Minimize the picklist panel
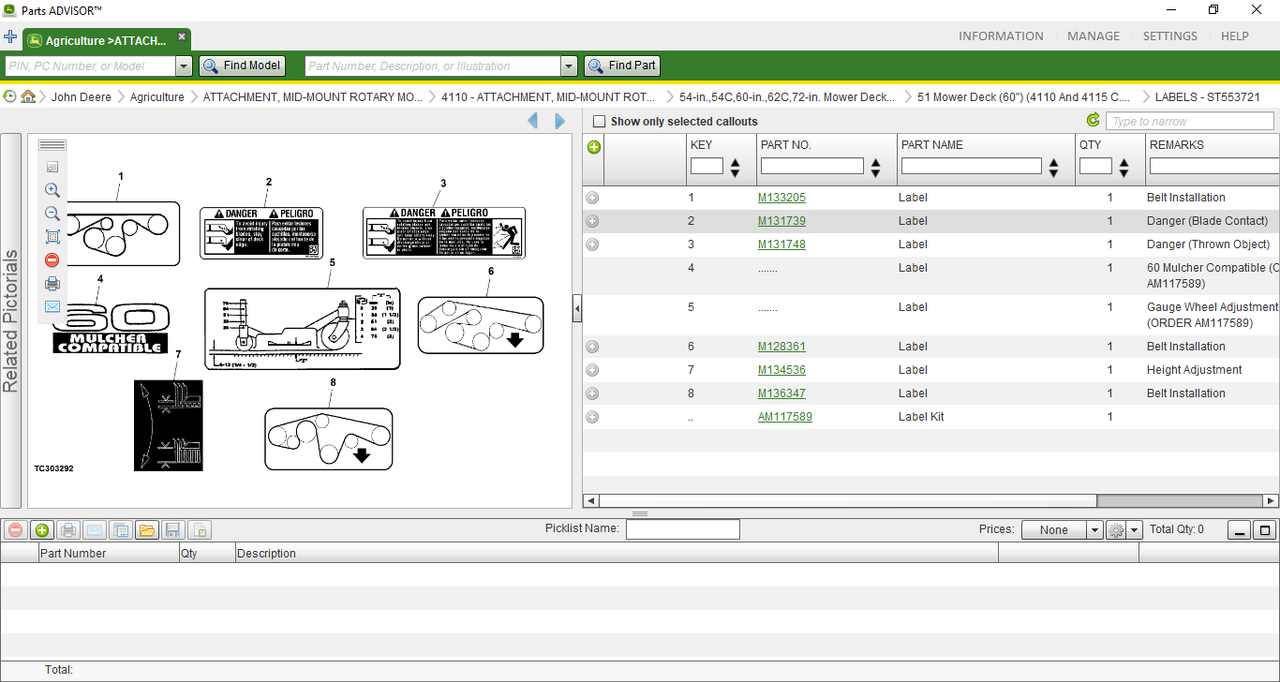The width and height of the screenshot is (1280, 682). click(1239, 531)
